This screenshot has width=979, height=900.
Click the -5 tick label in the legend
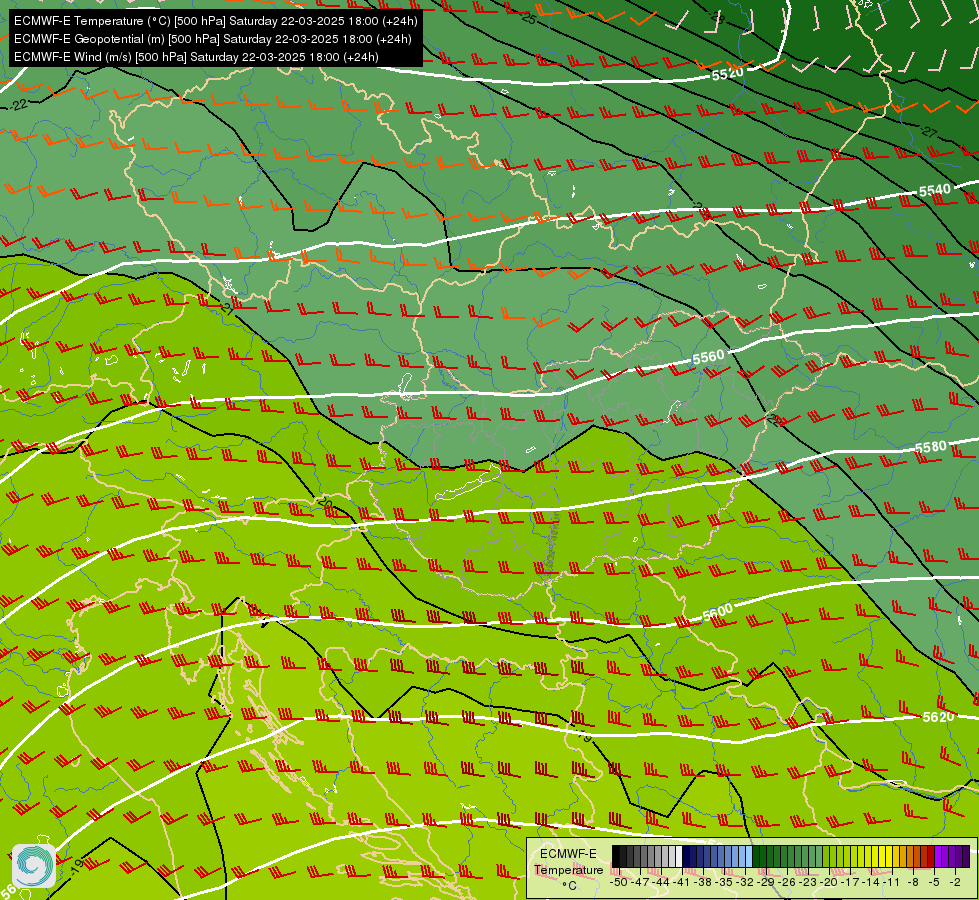click(934, 882)
